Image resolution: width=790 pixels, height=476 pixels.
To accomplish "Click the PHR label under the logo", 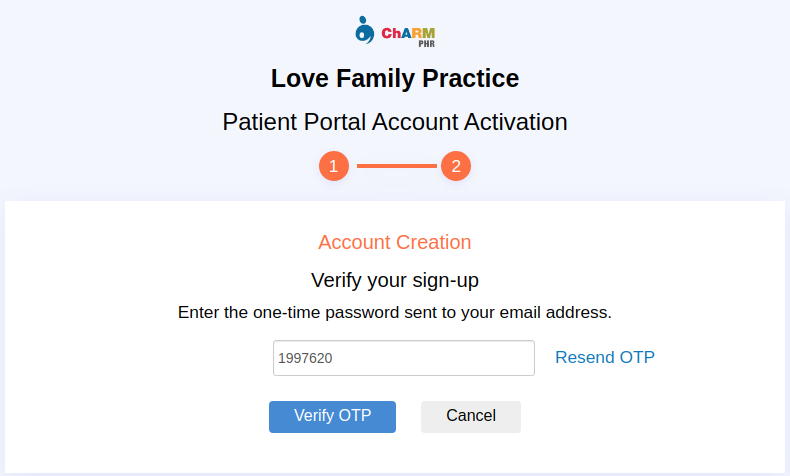I will (426, 44).
